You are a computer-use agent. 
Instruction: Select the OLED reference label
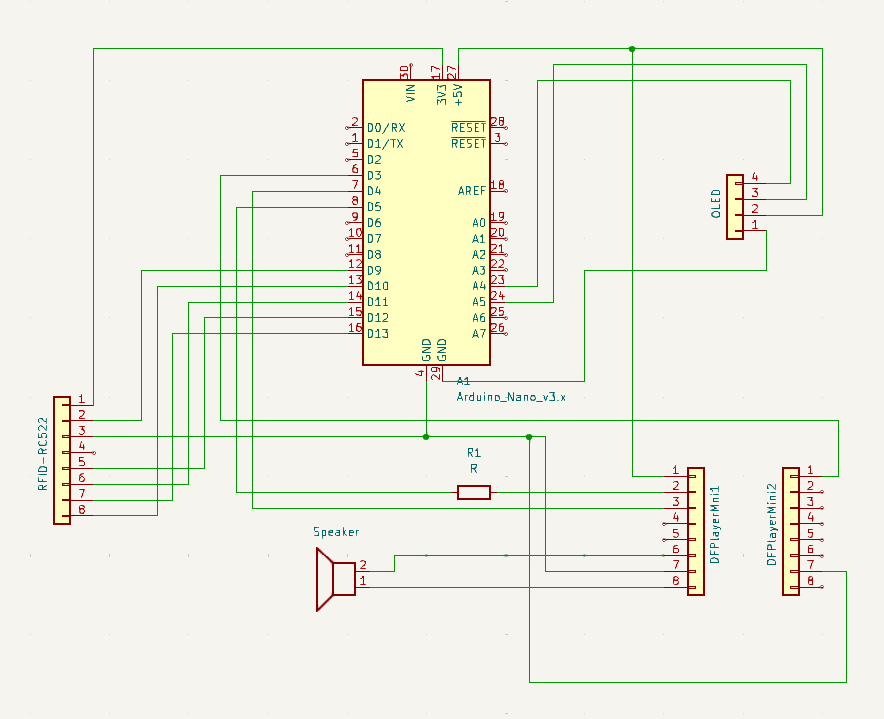tap(716, 204)
